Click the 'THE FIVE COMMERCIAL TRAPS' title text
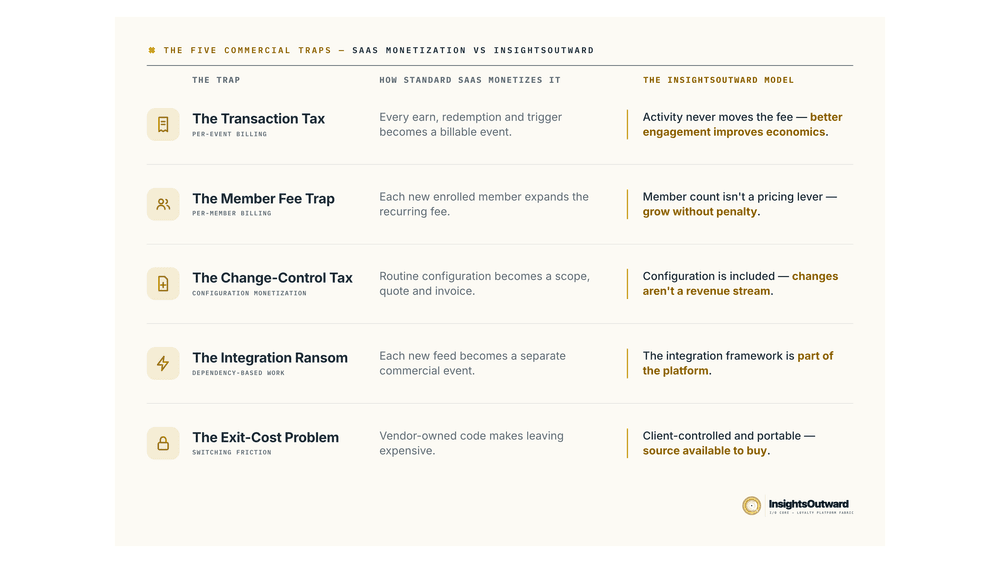The height and width of the screenshot is (563, 1000). tap(247, 50)
